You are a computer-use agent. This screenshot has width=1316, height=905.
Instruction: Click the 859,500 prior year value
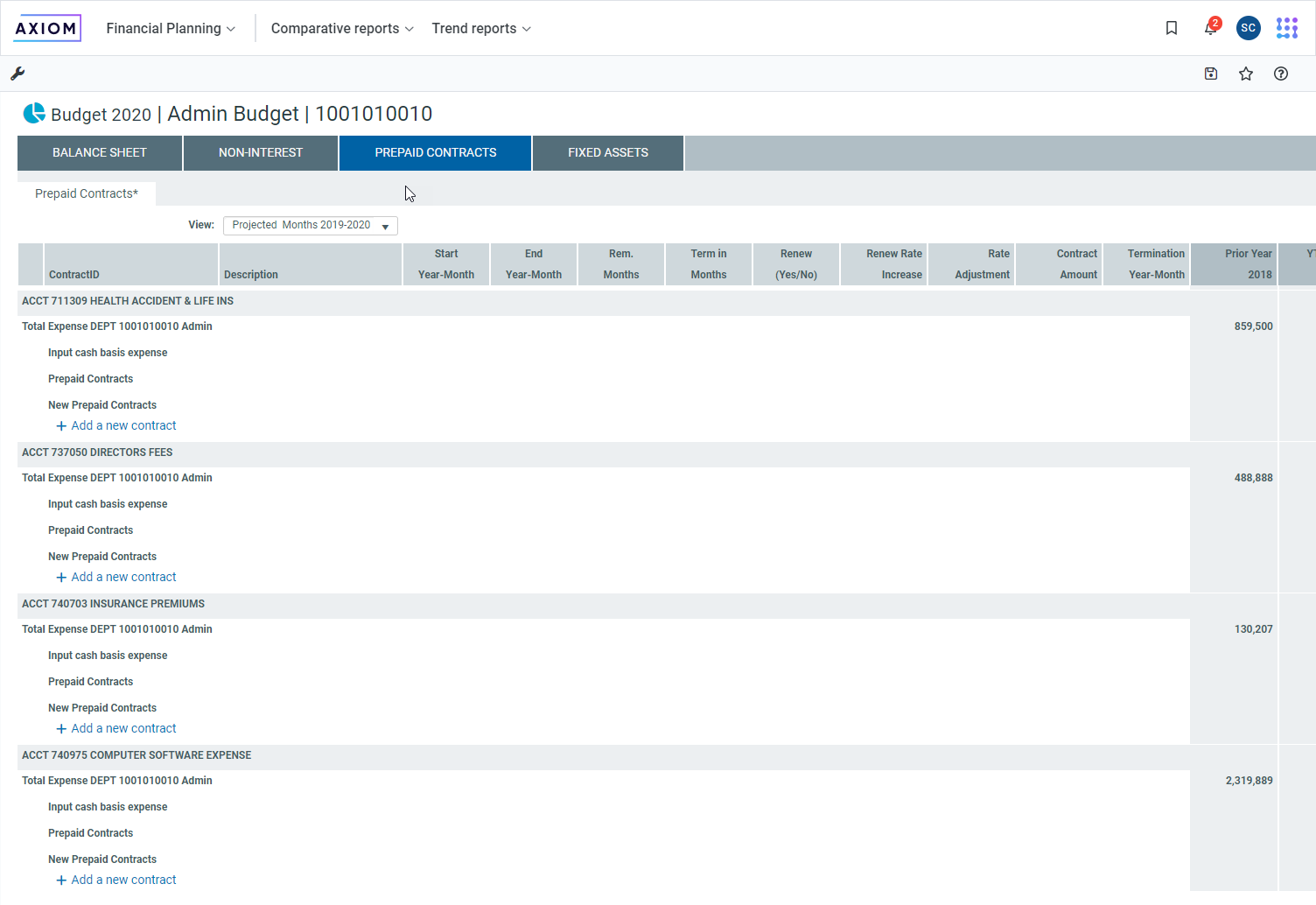coord(1253,326)
